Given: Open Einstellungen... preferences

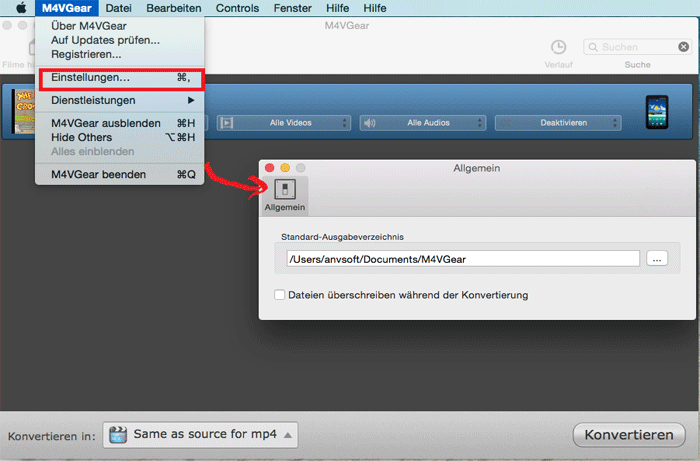Looking at the screenshot, I should 121,78.
